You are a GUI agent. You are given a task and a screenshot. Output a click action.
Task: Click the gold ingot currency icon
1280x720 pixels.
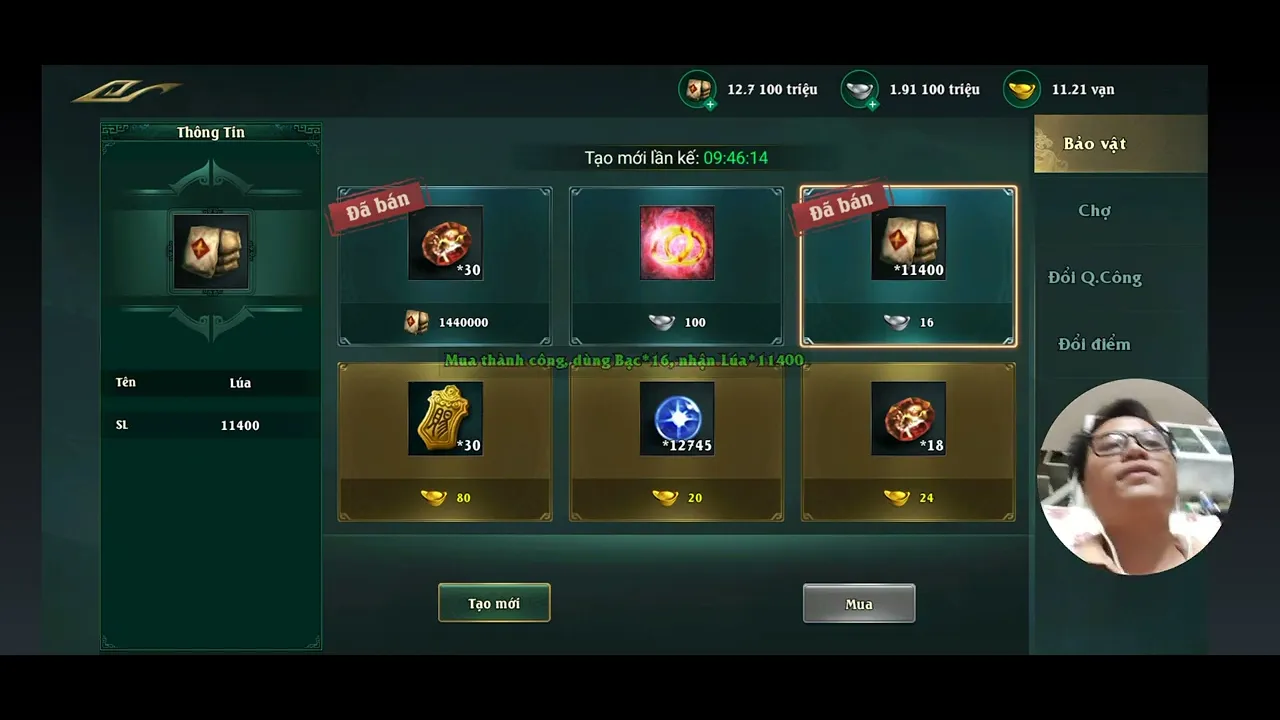click(1021, 89)
